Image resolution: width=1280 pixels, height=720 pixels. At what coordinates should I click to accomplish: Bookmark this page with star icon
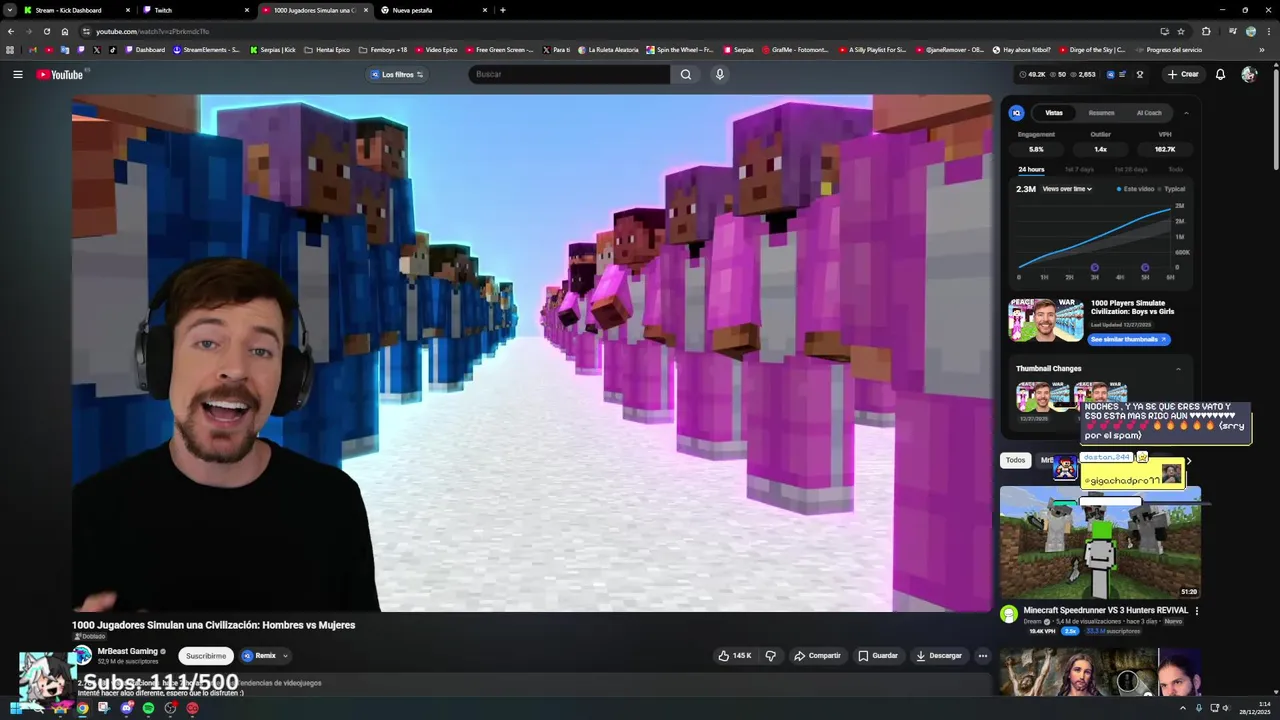(1181, 31)
